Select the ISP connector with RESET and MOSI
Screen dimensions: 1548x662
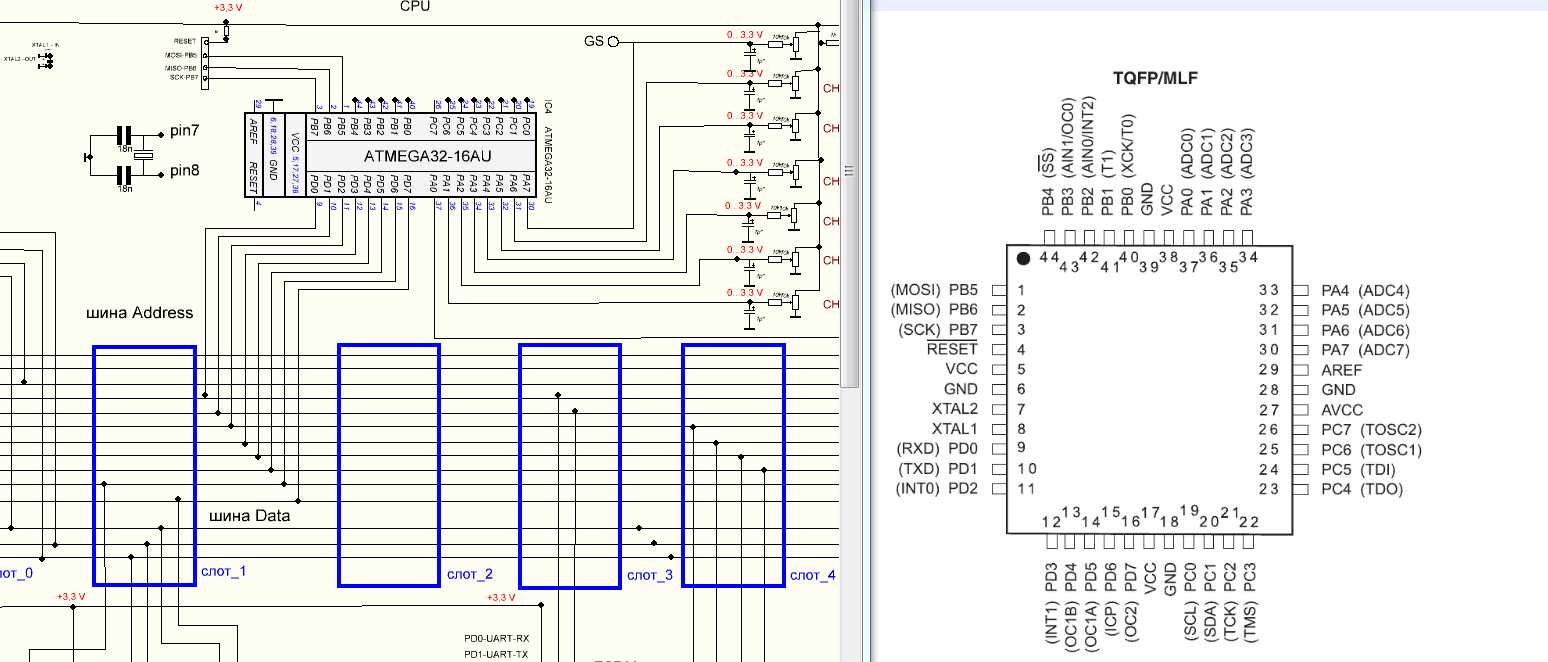click(206, 62)
